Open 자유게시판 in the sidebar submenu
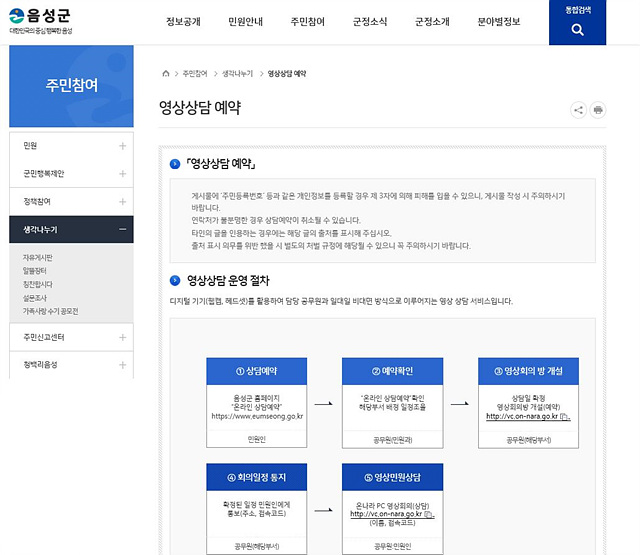This screenshot has width=640, height=555. pos(38,258)
